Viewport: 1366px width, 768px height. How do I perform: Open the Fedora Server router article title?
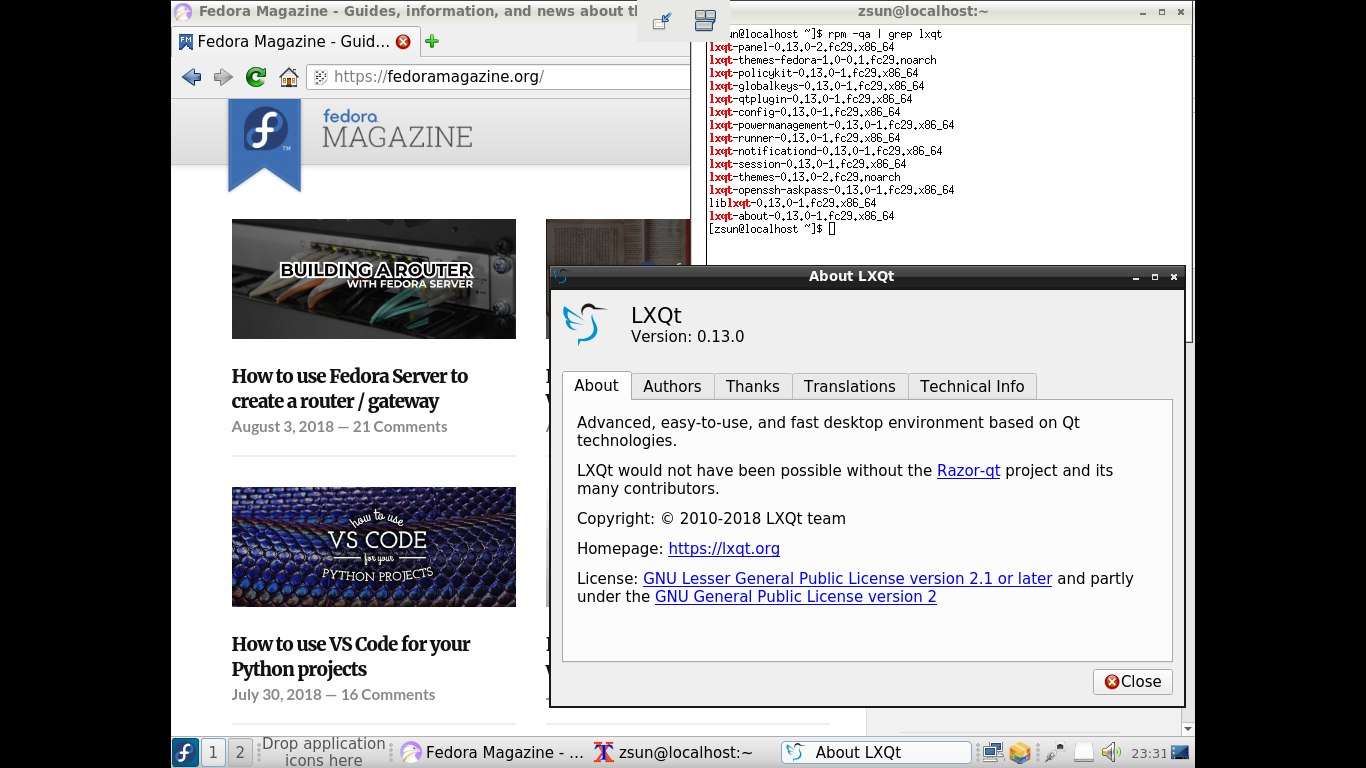(x=350, y=389)
